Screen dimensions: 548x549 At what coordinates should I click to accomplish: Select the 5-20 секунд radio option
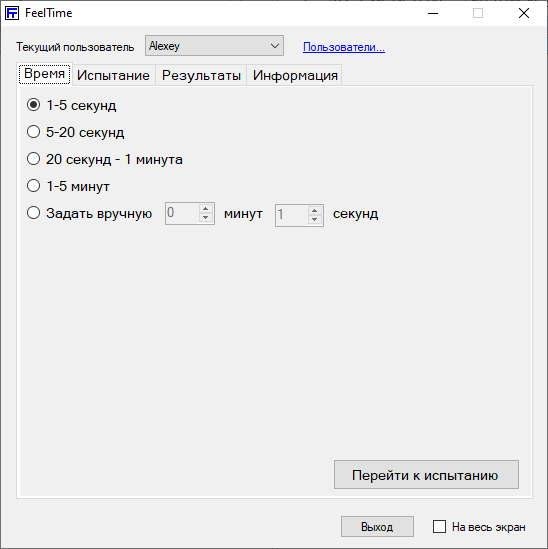34,132
